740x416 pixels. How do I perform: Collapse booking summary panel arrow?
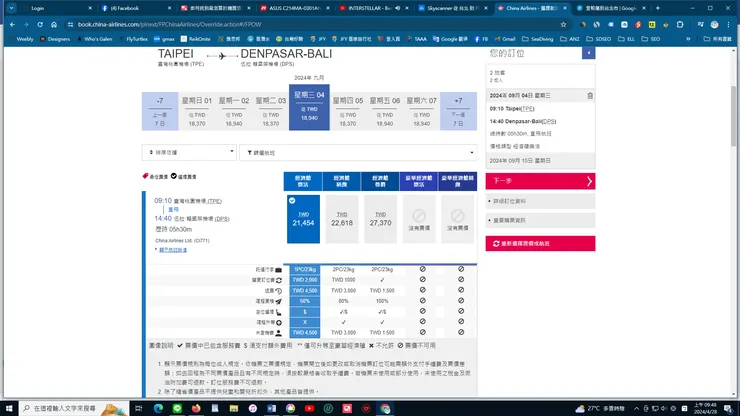click(x=589, y=53)
